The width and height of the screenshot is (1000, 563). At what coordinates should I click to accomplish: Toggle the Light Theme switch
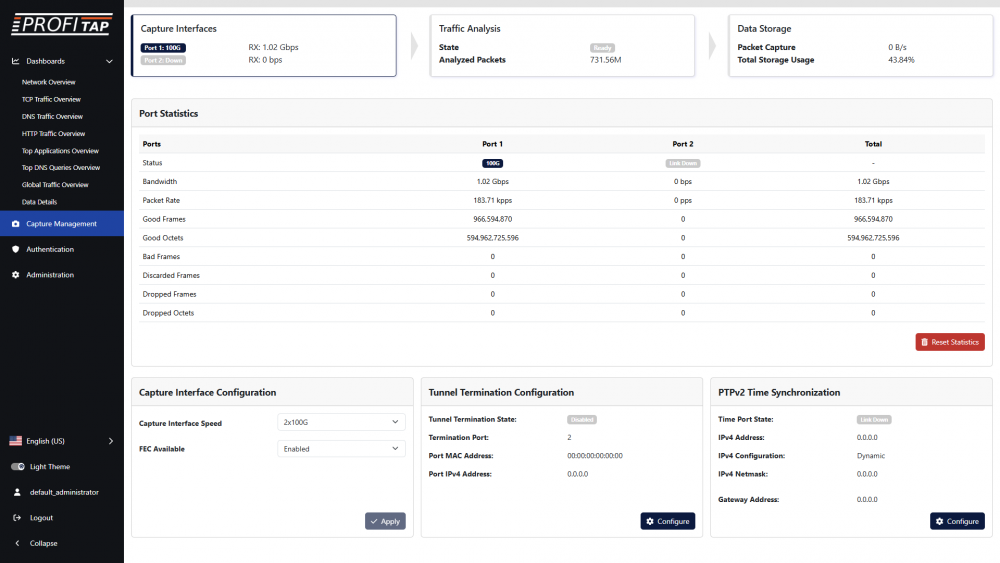click(x=17, y=467)
